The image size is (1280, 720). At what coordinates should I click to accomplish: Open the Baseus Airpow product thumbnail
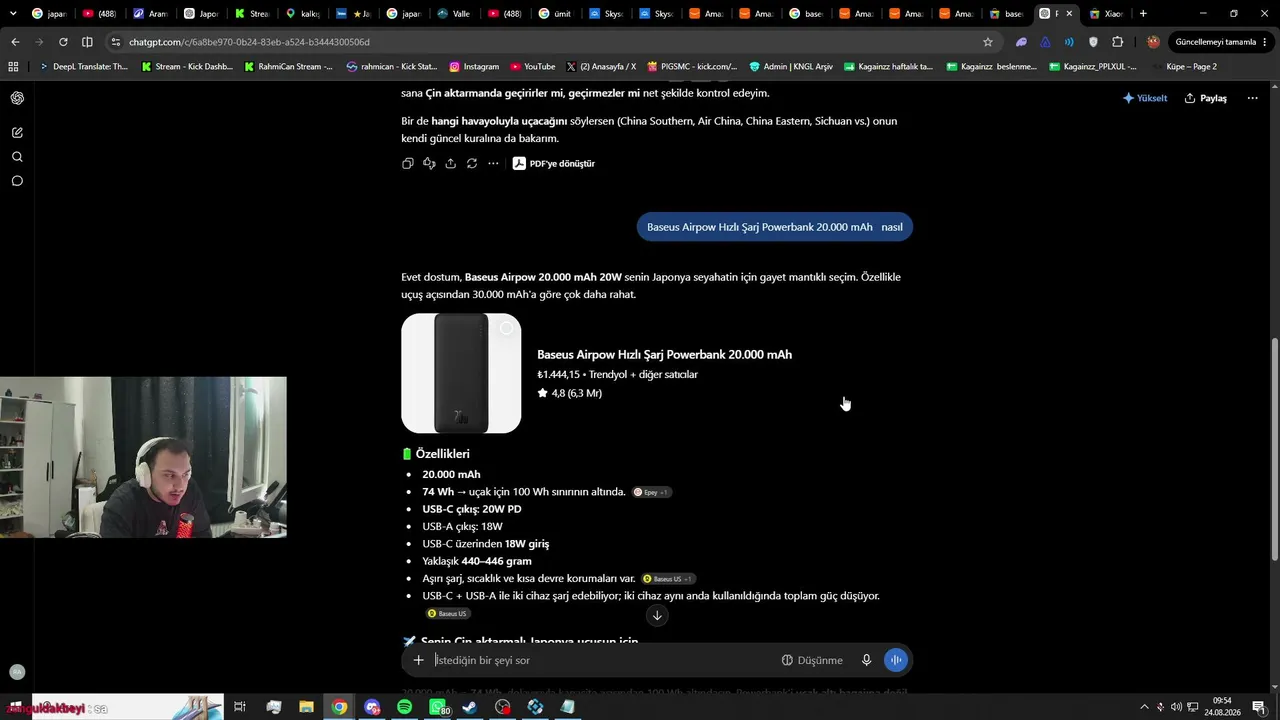(x=461, y=373)
